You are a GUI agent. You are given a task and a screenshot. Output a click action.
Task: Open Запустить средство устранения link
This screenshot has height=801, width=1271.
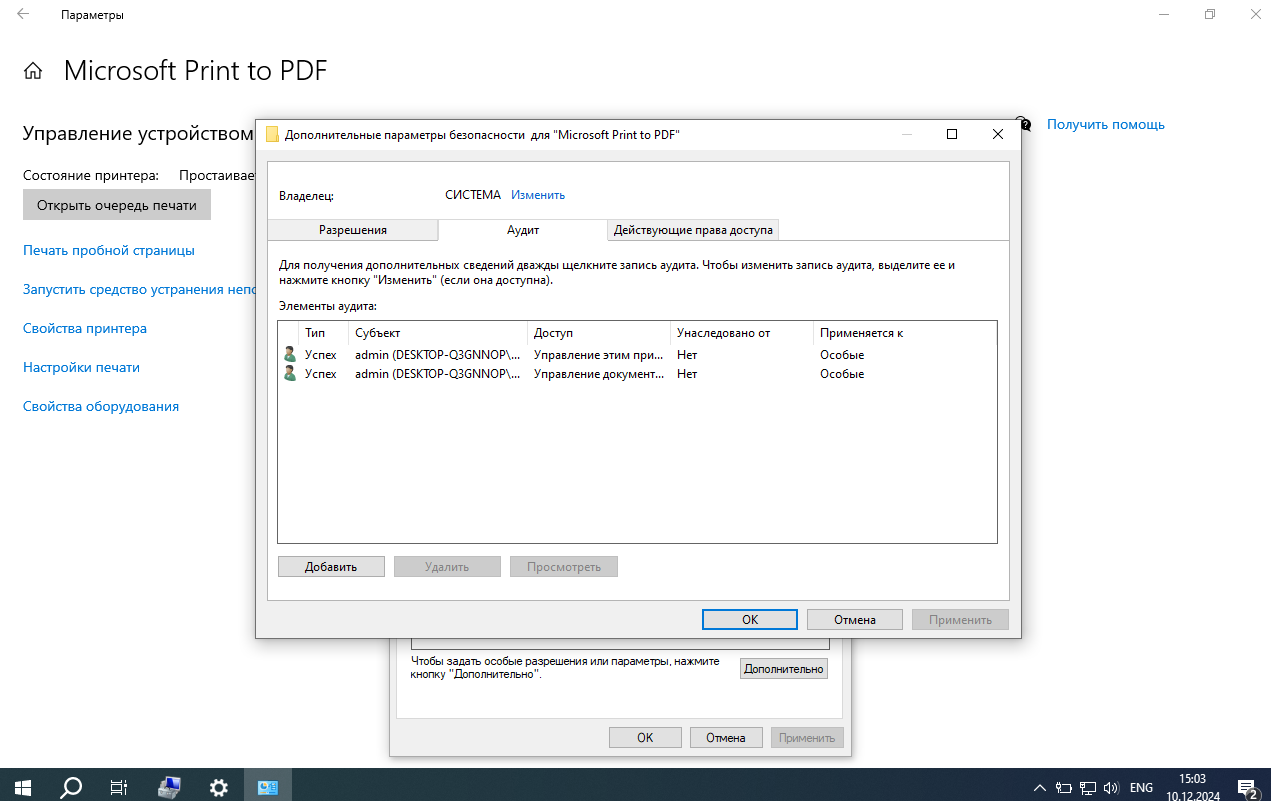(139, 289)
